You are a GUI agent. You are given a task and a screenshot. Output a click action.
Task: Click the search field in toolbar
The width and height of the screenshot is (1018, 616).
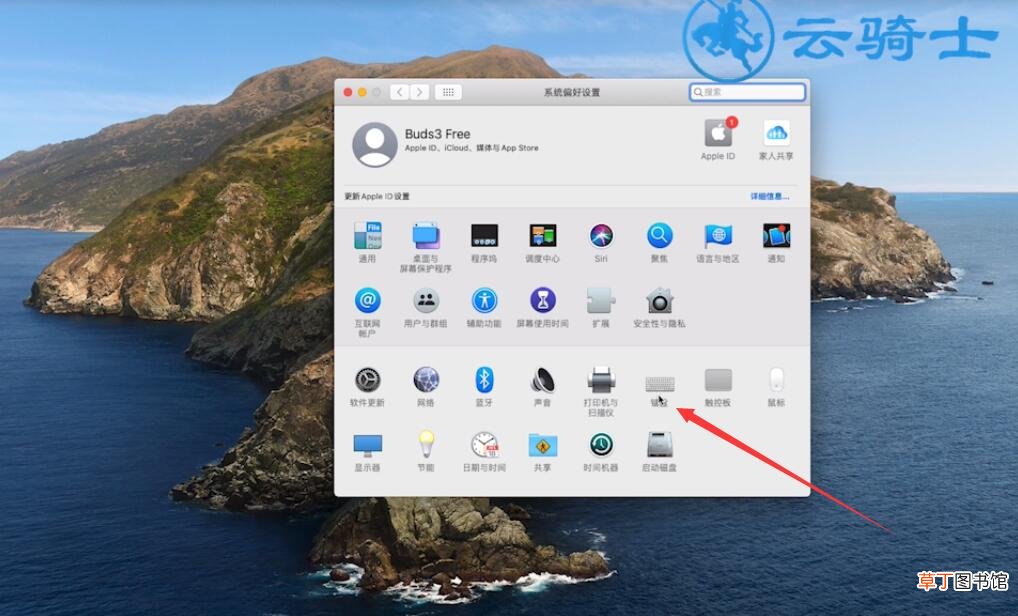747,92
